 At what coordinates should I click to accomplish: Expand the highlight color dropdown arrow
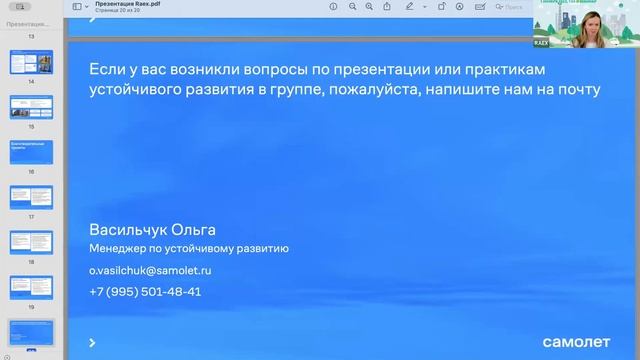click(424, 7)
